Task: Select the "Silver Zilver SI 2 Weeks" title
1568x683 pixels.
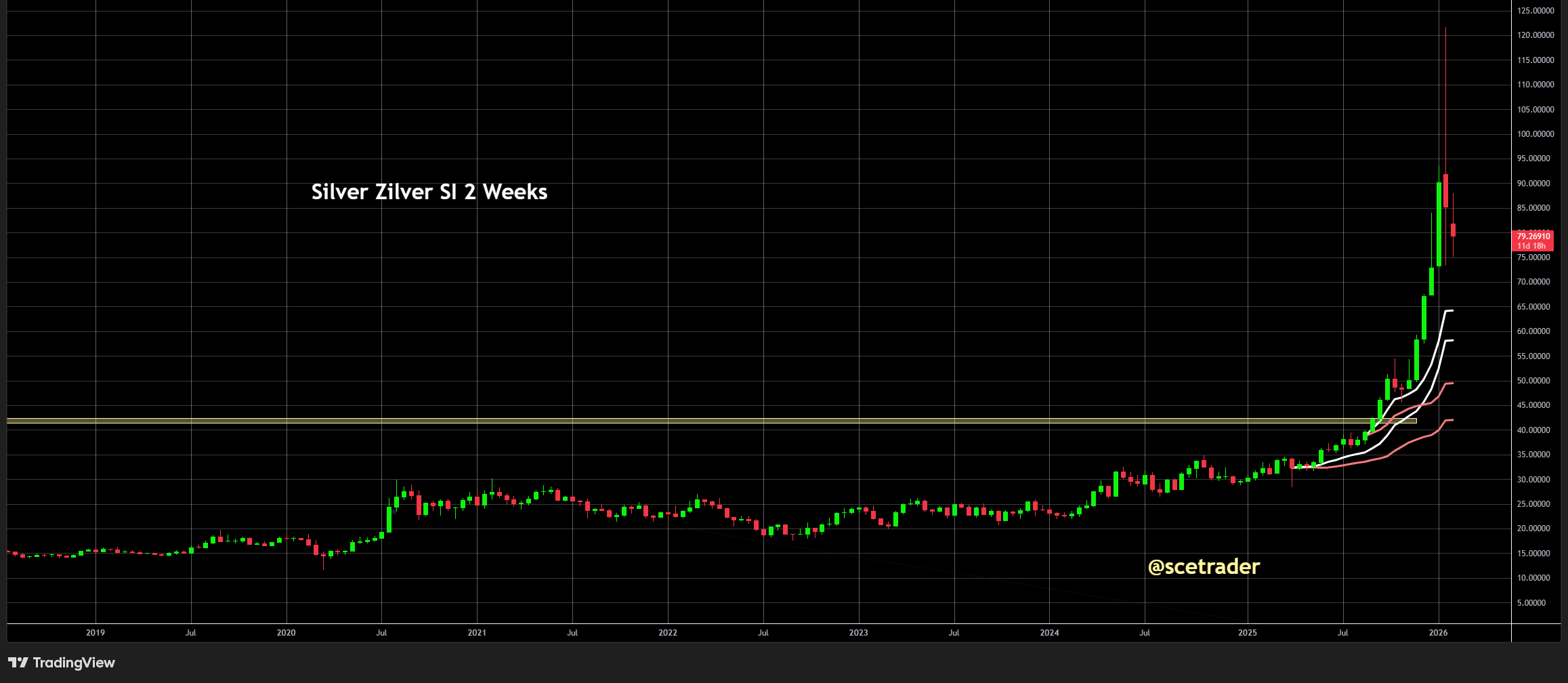Action: click(x=429, y=192)
